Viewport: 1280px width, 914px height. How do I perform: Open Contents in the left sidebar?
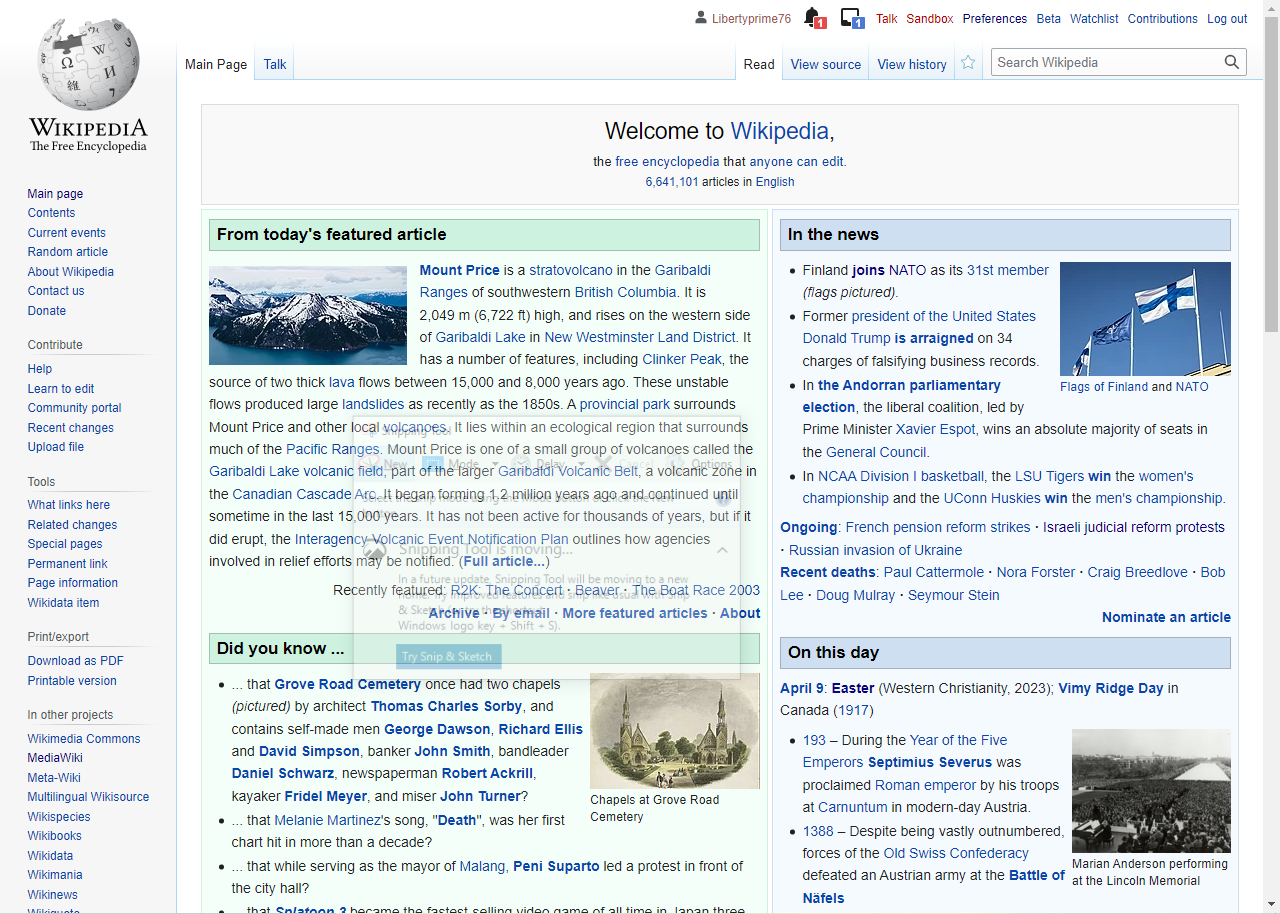pyautogui.click(x=51, y=213)
